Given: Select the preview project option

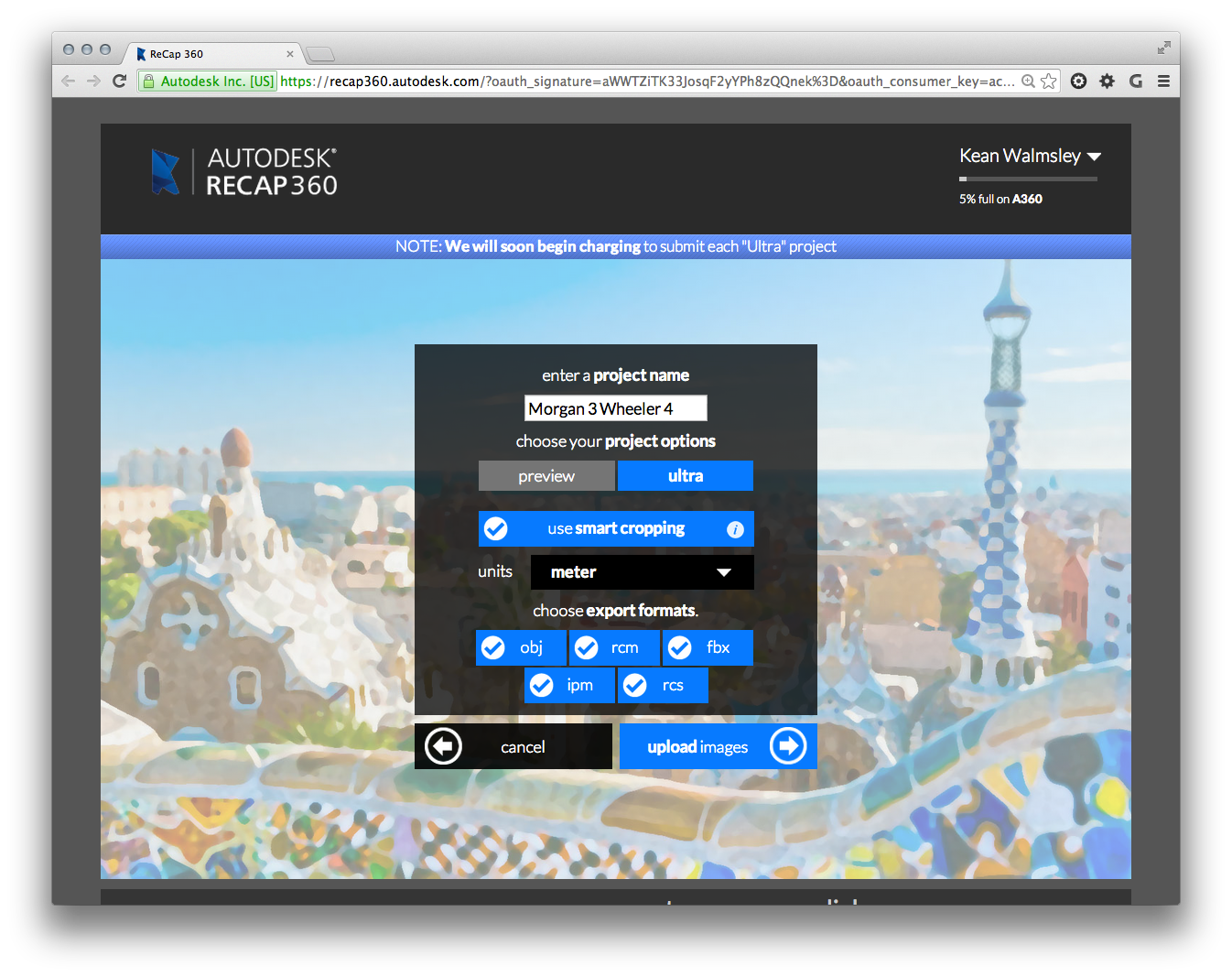Looking at the screenshot, I should [x=546, y=476].
